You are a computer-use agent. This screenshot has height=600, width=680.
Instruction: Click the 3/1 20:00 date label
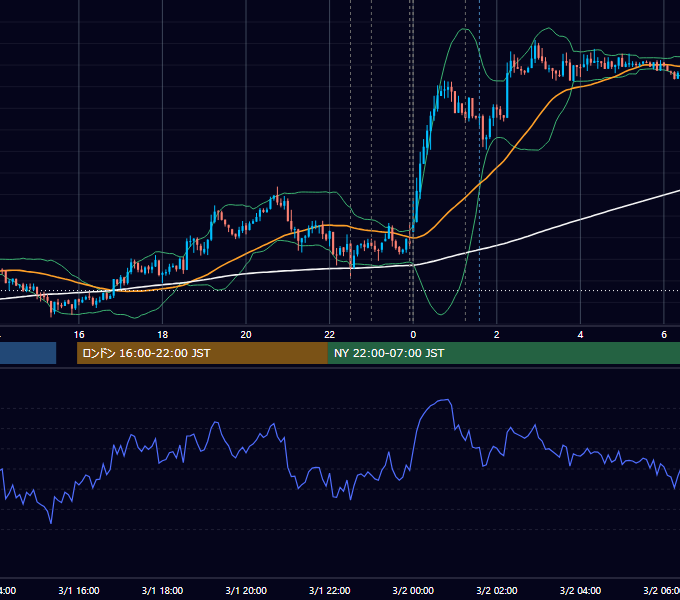coord(246,590)
